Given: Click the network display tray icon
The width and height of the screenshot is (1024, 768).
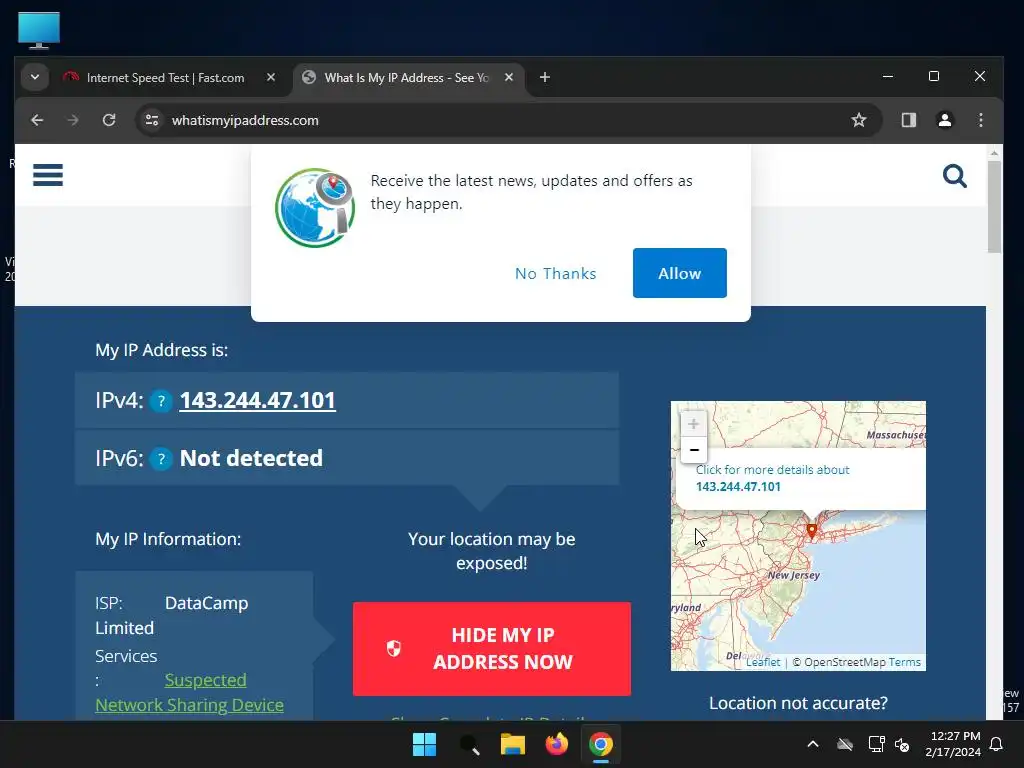Looking at the screenshot, I should tap(876, 744).
